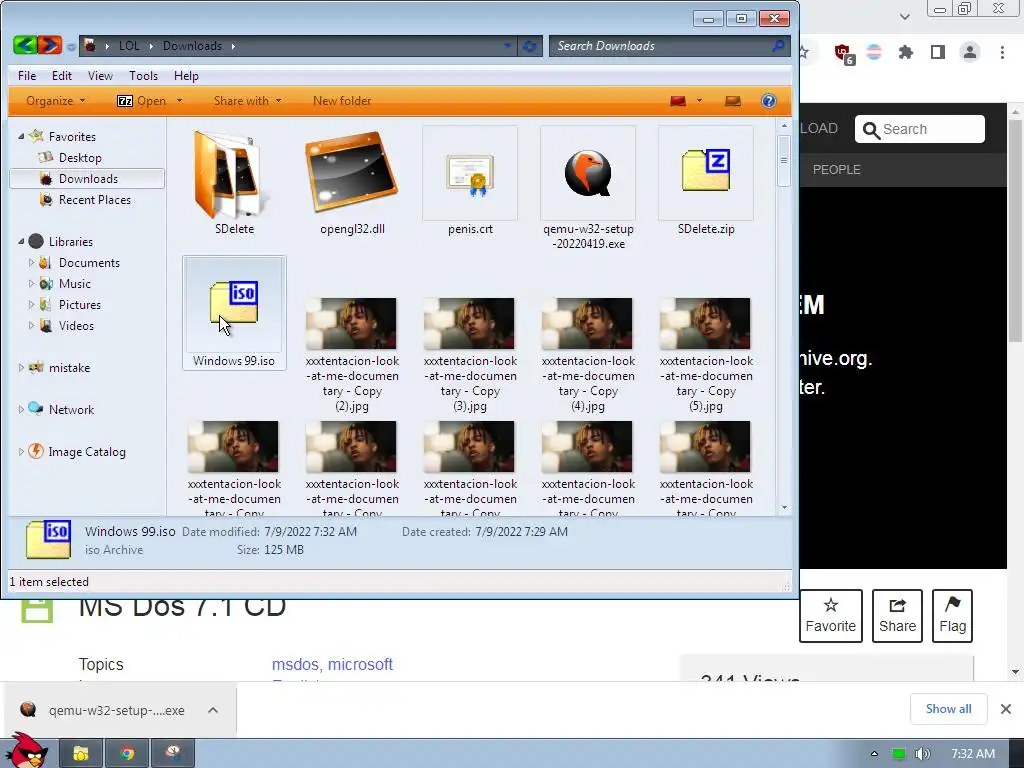
Task: Click the Flag button on the page
Action: click(952, 616)
